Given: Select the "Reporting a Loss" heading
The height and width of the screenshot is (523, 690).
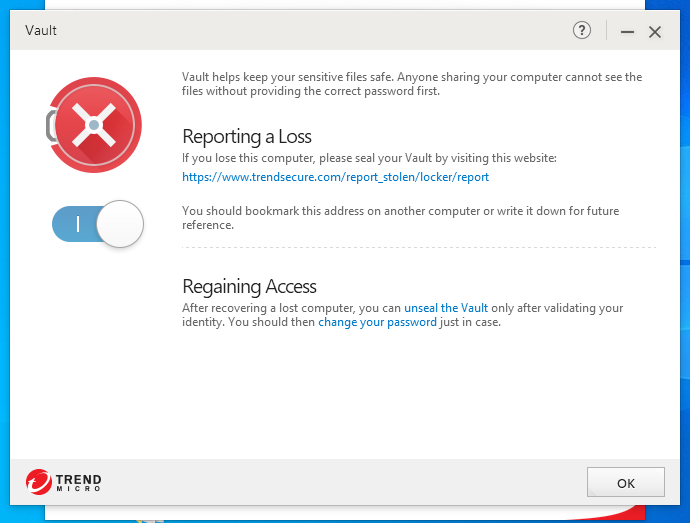Looking at the screenshot, I should point(247,136).
